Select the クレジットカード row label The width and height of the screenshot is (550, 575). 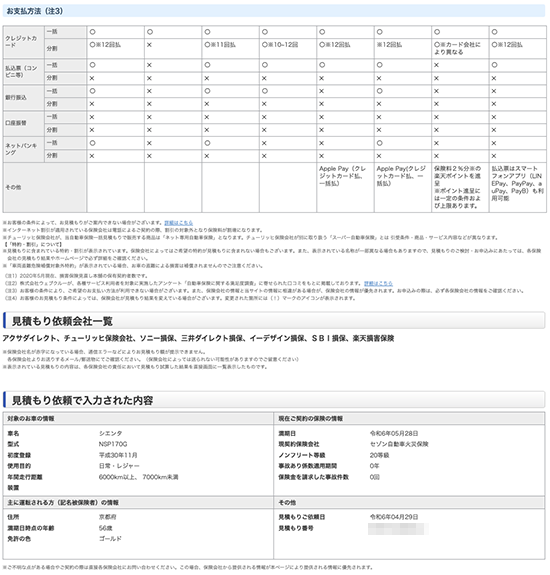23,42
